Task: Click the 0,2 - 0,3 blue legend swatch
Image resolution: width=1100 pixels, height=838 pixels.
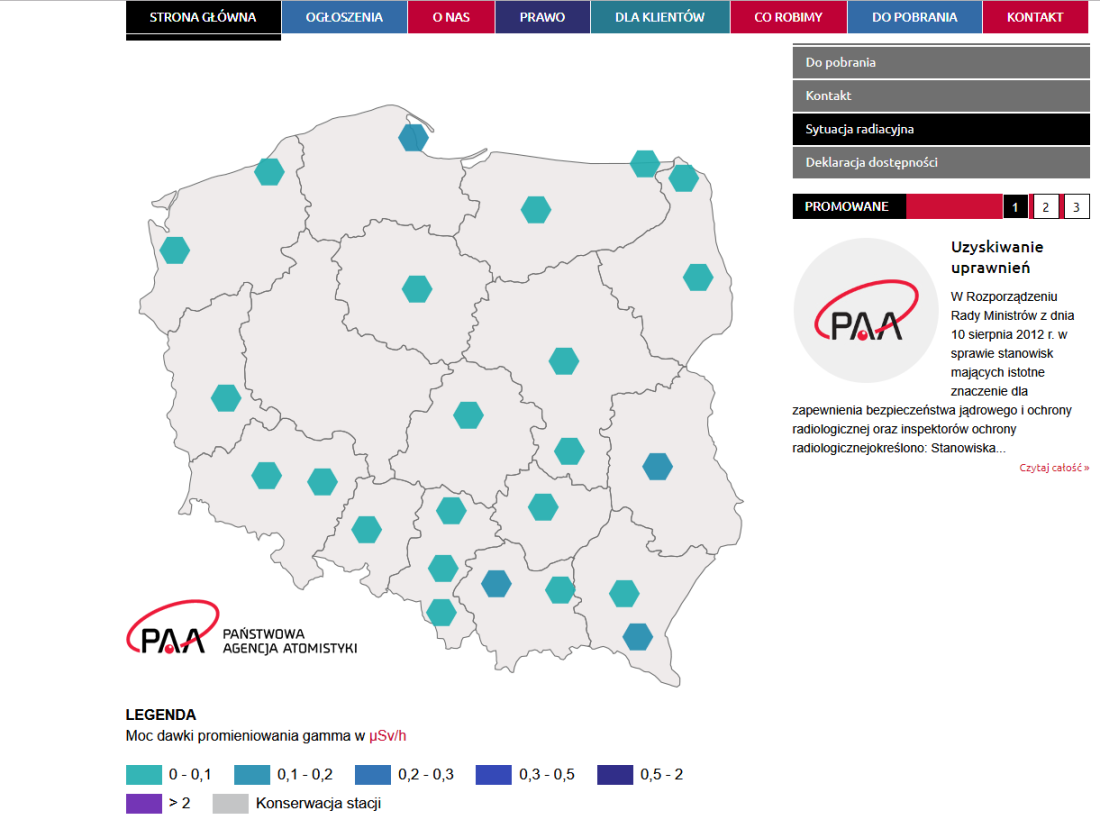Action: coord(373,775)
